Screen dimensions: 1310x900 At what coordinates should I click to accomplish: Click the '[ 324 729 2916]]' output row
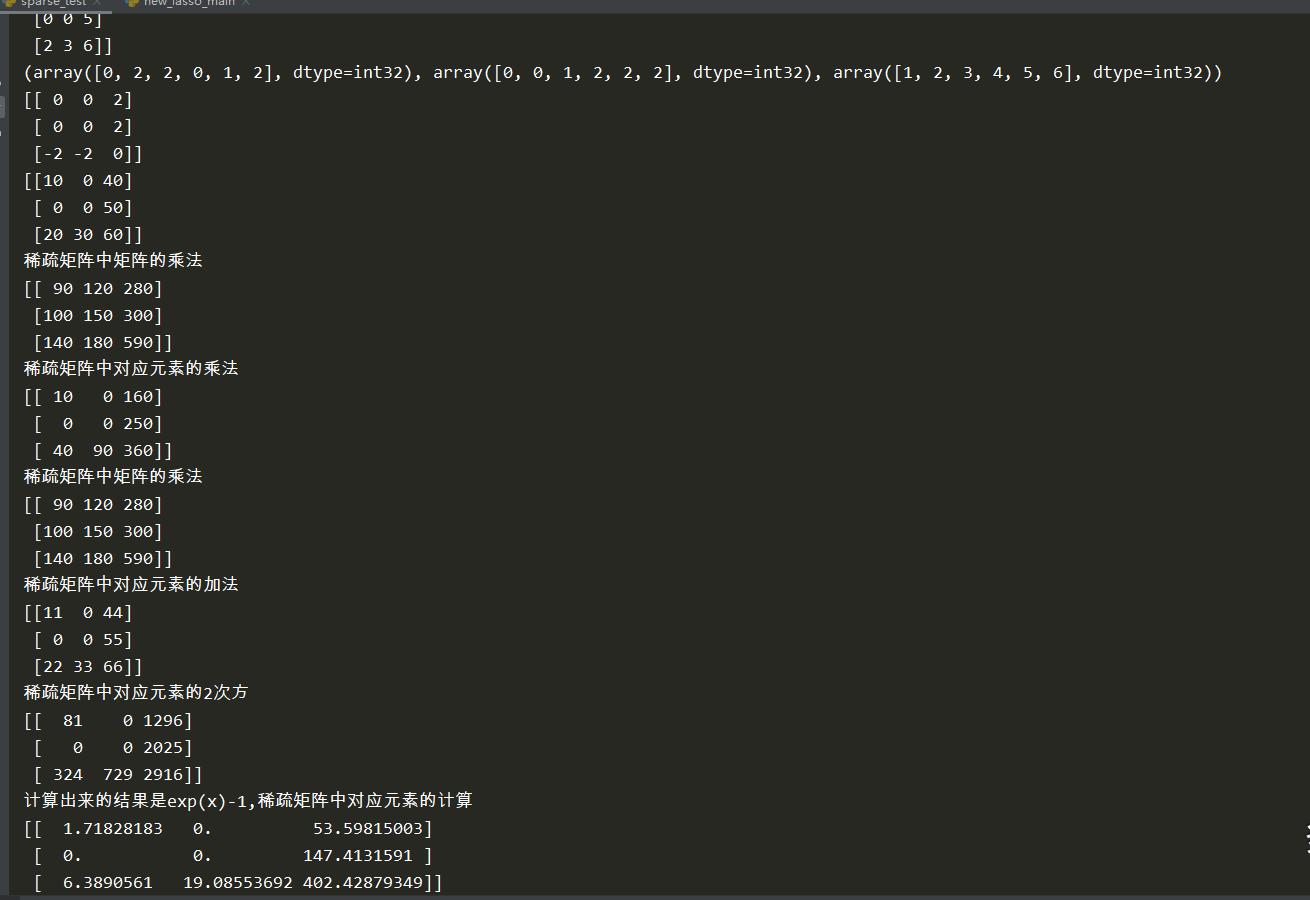click(x=118, y=775)
